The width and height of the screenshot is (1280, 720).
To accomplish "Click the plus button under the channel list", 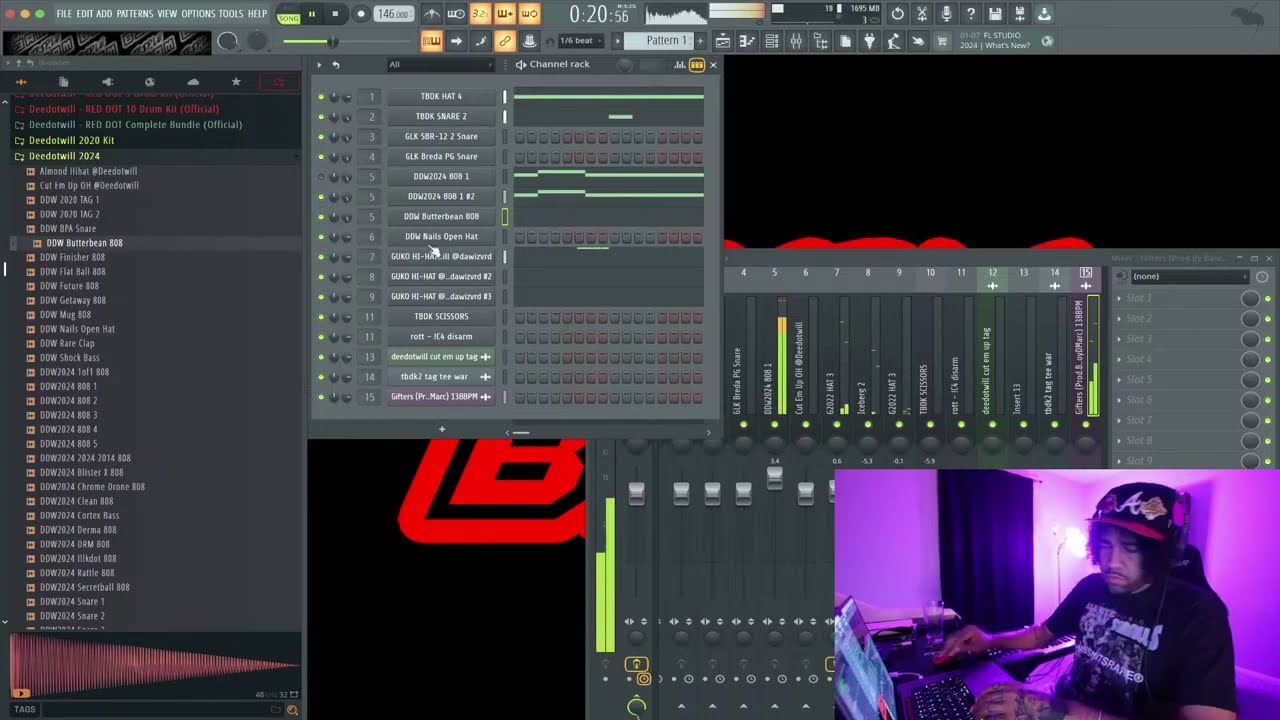I will pyautogui.click(x=441, y=430).
